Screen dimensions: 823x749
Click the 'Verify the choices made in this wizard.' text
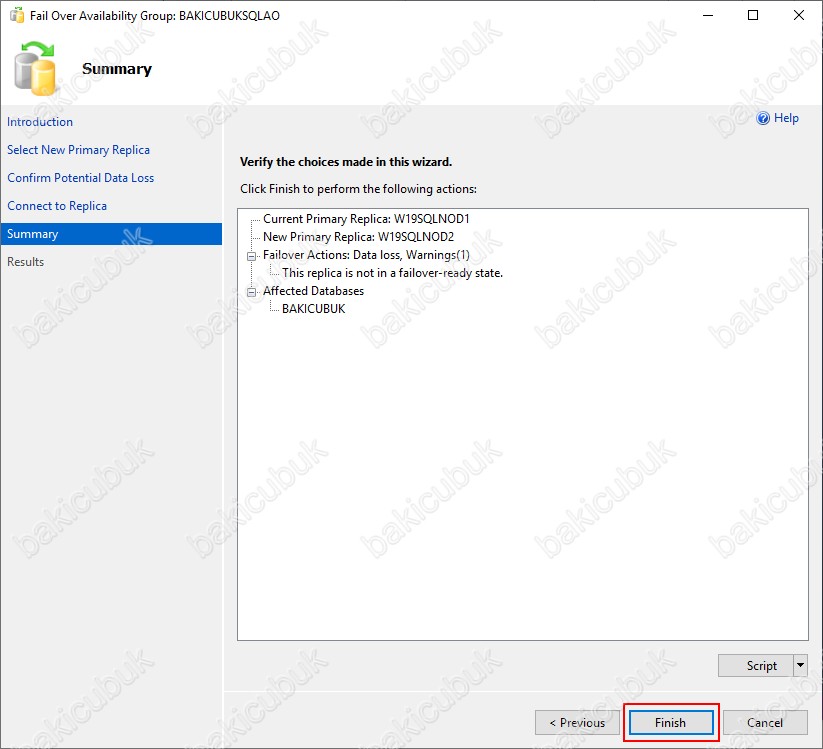[345, 162]
